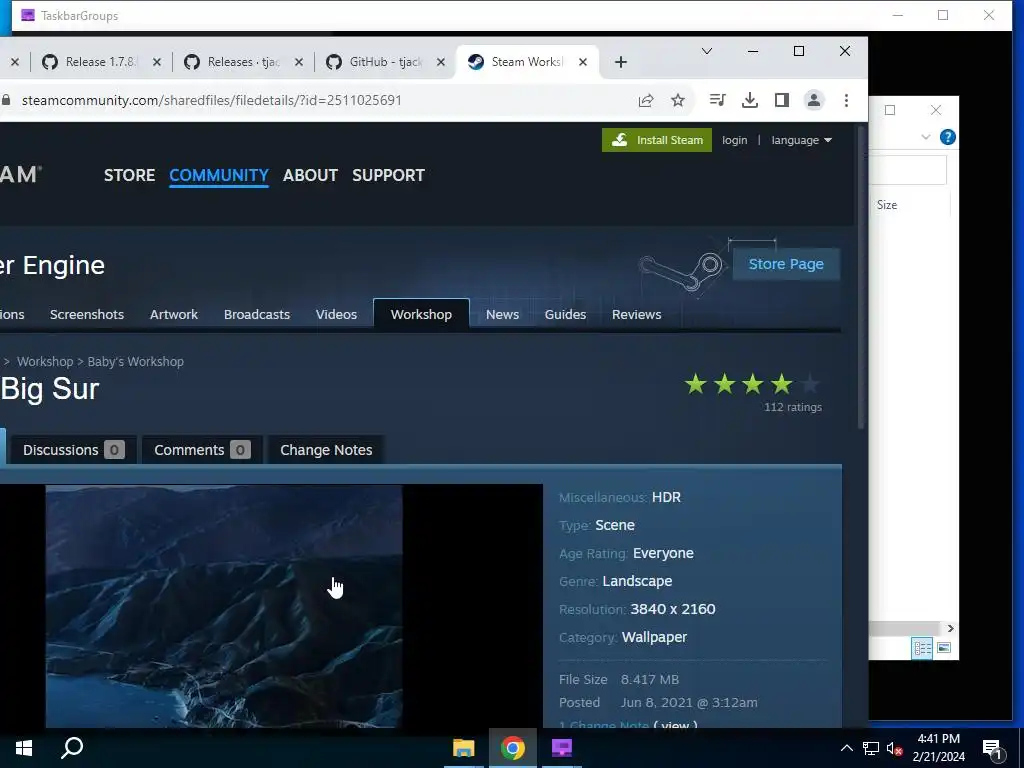The height and width of the screenshot is (768, 1024).
Task: Click the Store Page button
Action: (x=786, y=264)
